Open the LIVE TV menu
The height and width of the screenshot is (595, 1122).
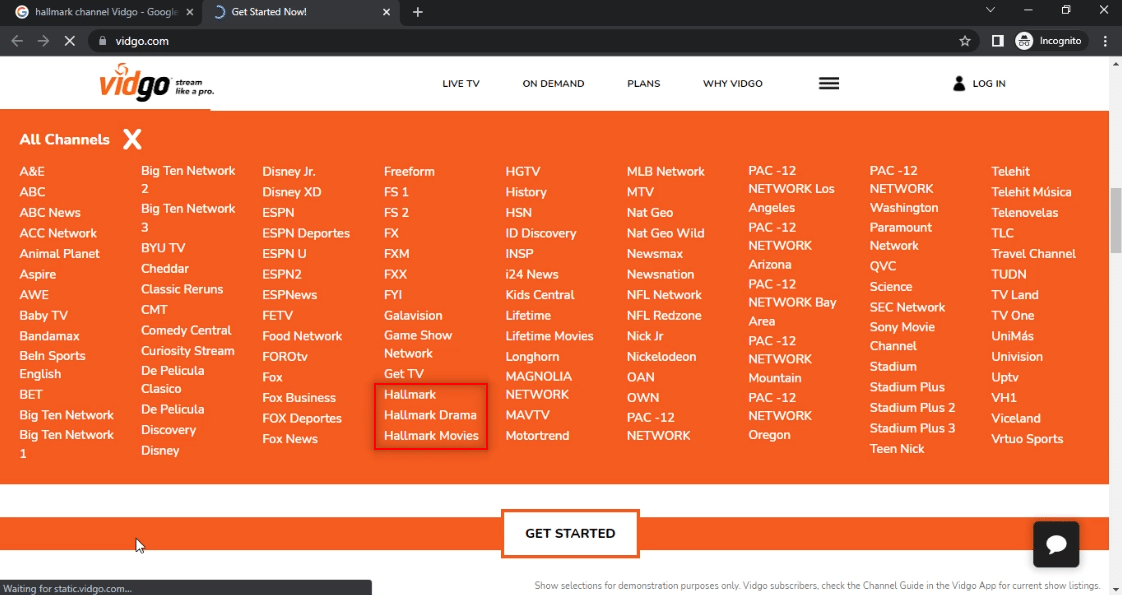point(461,84)
